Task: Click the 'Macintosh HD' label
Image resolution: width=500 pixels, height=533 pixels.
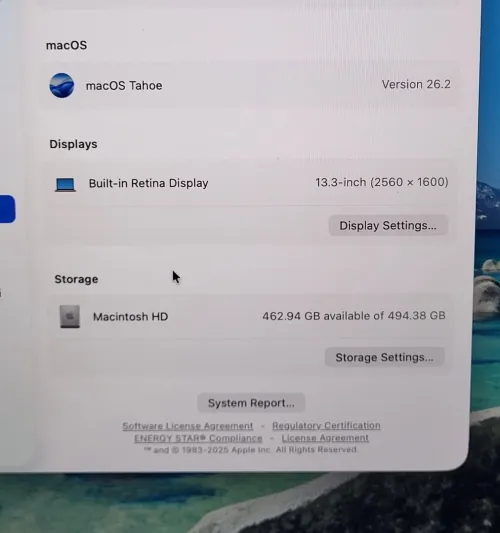Action: [131, 317]
